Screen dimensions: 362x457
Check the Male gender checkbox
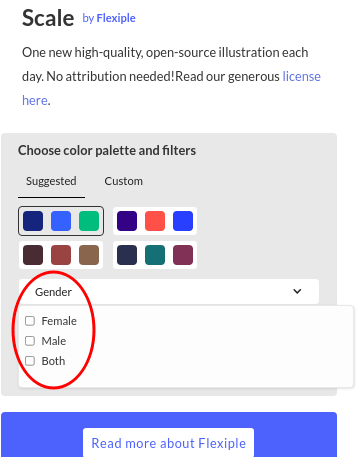point(30,341)
